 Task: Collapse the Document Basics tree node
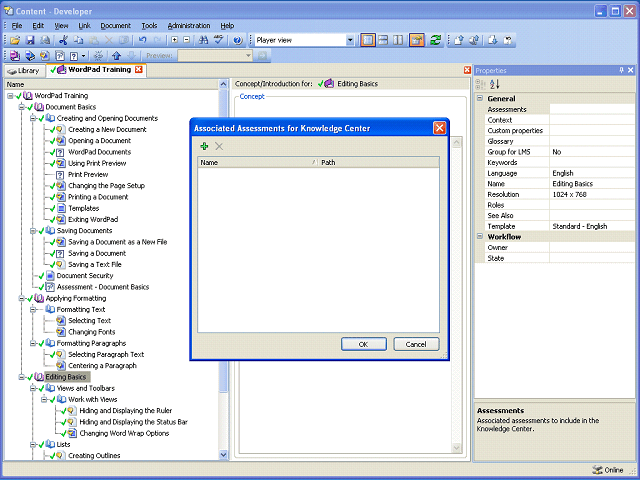point(22,107)
